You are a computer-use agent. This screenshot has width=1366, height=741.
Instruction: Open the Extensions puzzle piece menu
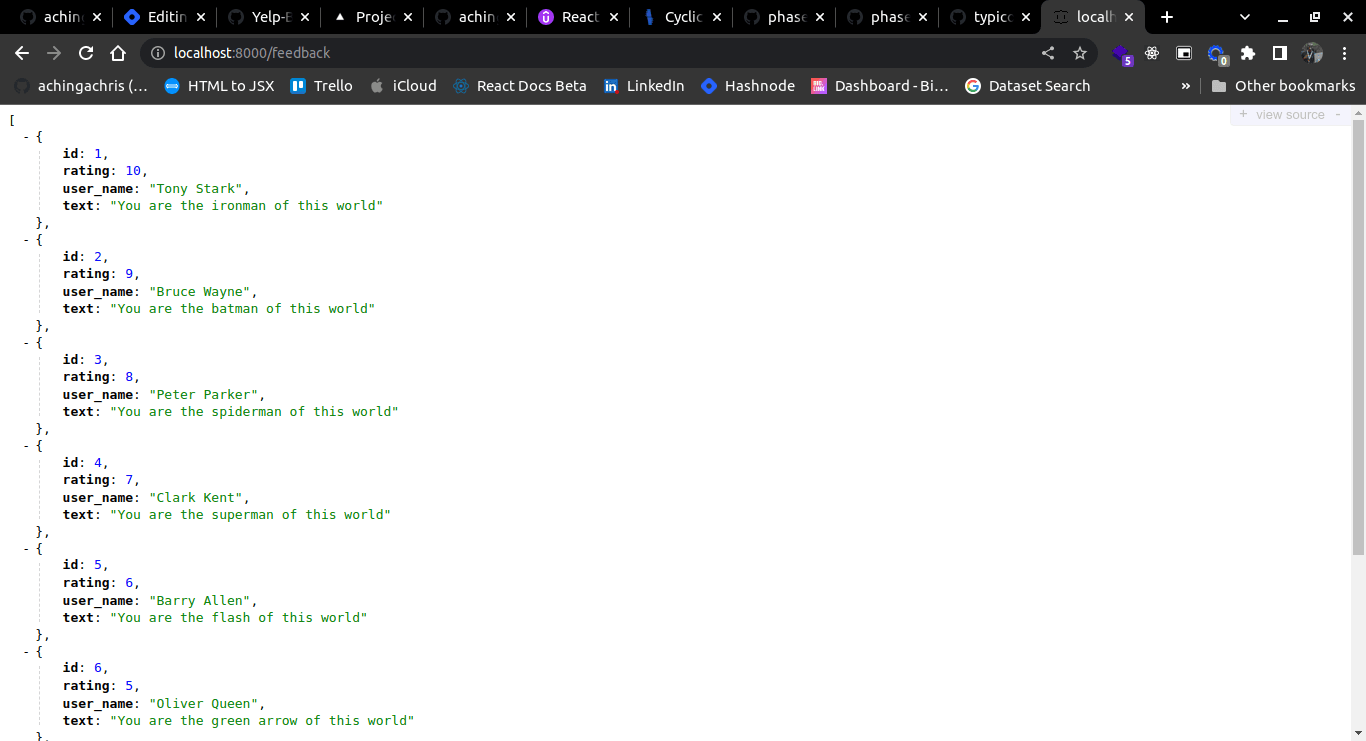pos(1248,53)
